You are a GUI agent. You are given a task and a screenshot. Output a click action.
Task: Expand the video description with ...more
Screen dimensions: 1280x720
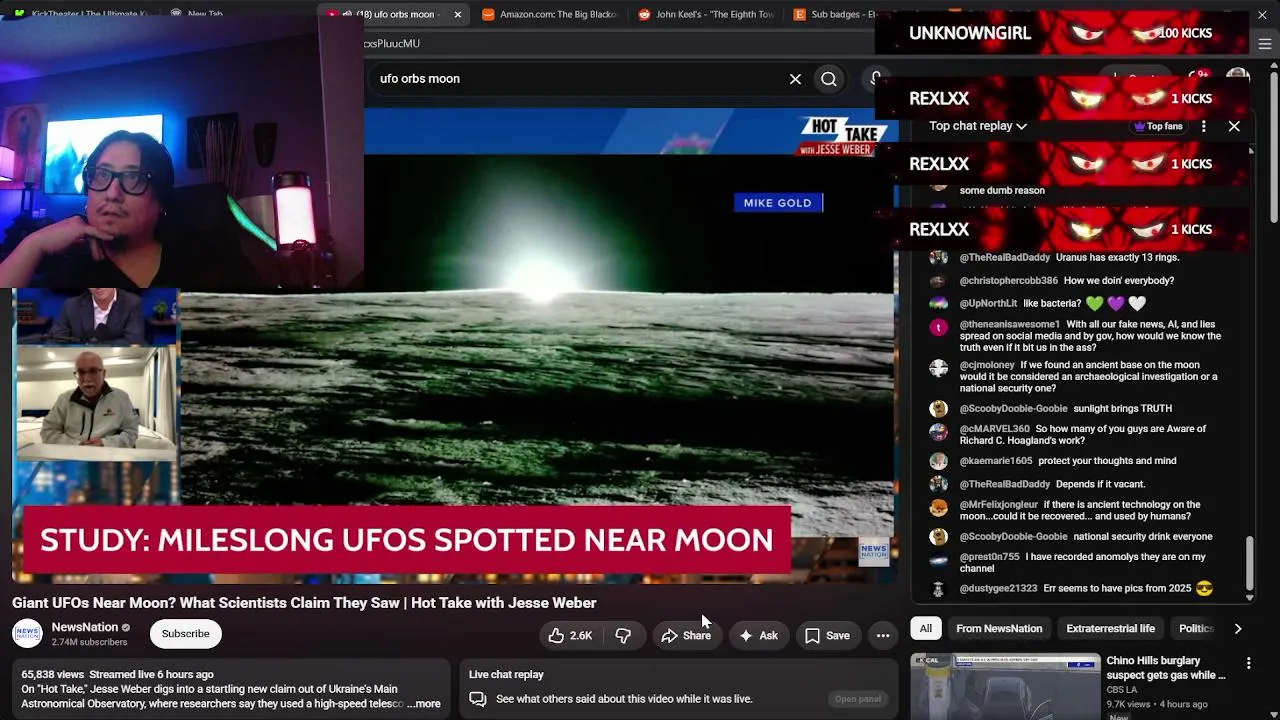(x=424, y=704)
